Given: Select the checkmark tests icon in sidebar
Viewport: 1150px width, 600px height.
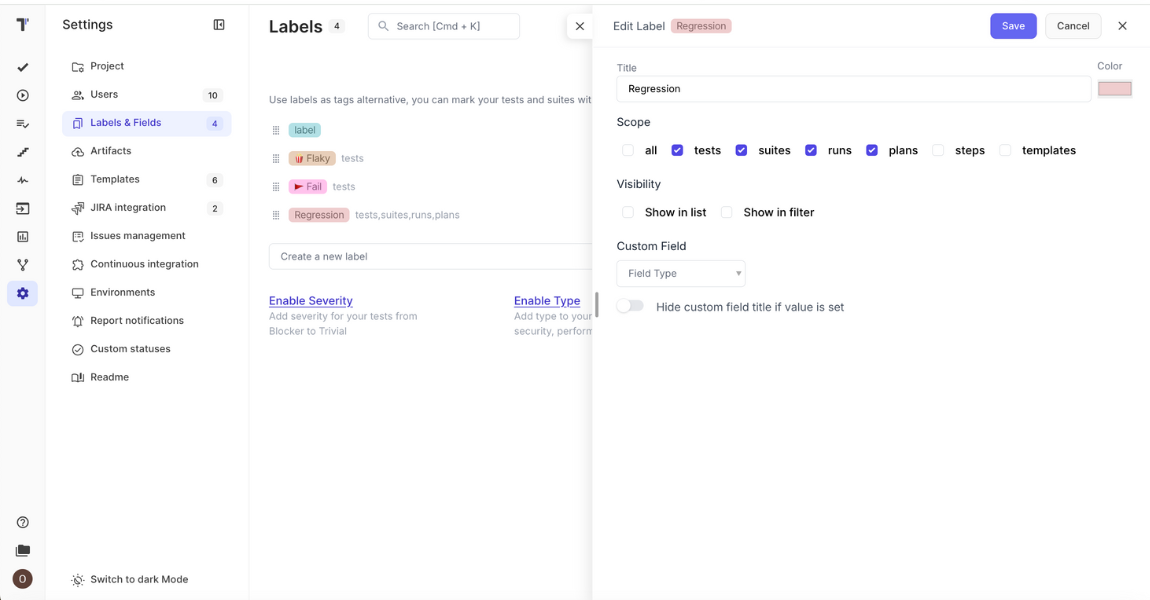Looking at the screenshot, I should pyautogui.click(x=22, y=67).
